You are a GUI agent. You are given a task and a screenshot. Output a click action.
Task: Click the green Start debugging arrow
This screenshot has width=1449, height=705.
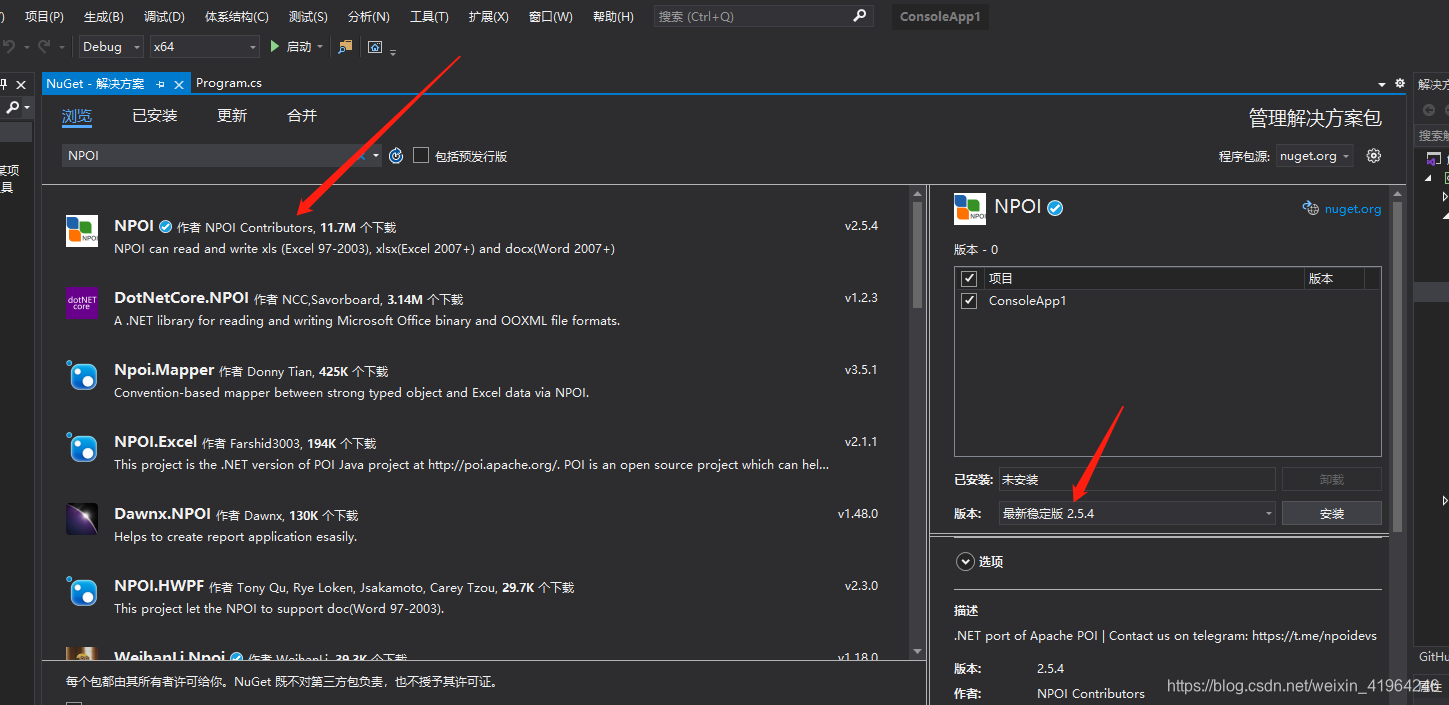point(274,46)
